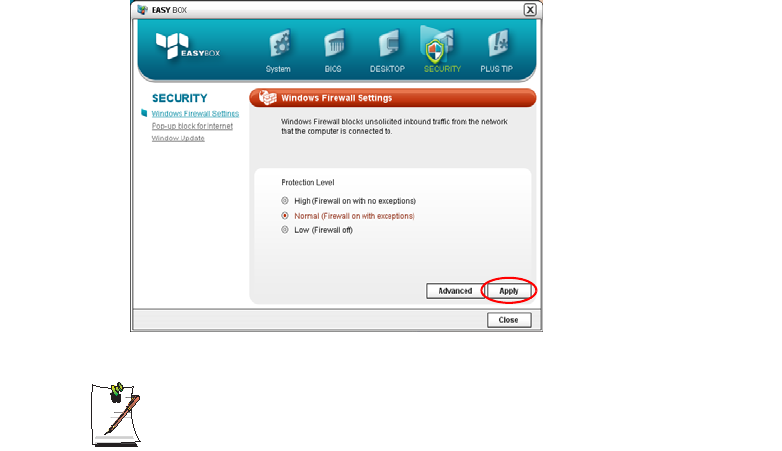Click the blue bullet beside Firewall Settings
Viewport: 782px width, 451px height.
144,113
